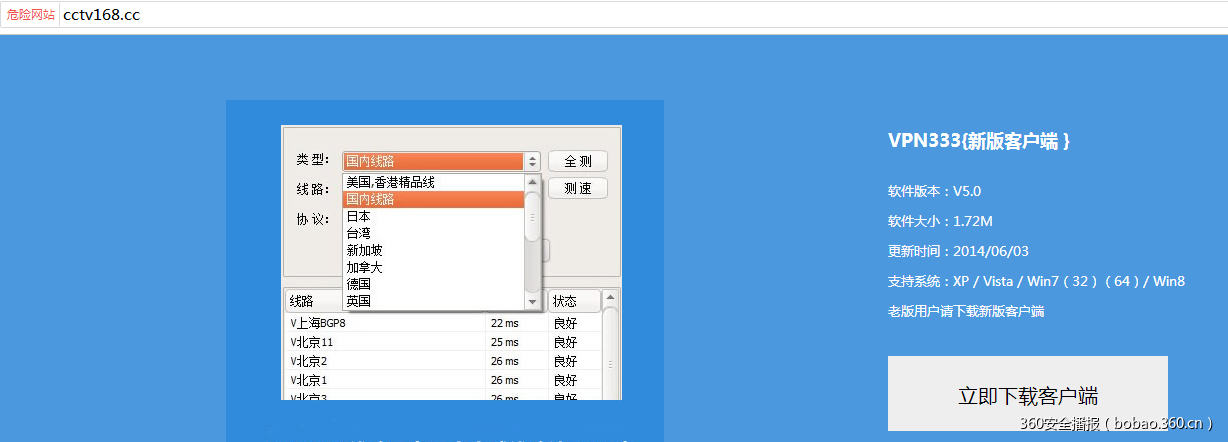Click the 良好 status for V上海BGP8

click(x=565, y=323)
